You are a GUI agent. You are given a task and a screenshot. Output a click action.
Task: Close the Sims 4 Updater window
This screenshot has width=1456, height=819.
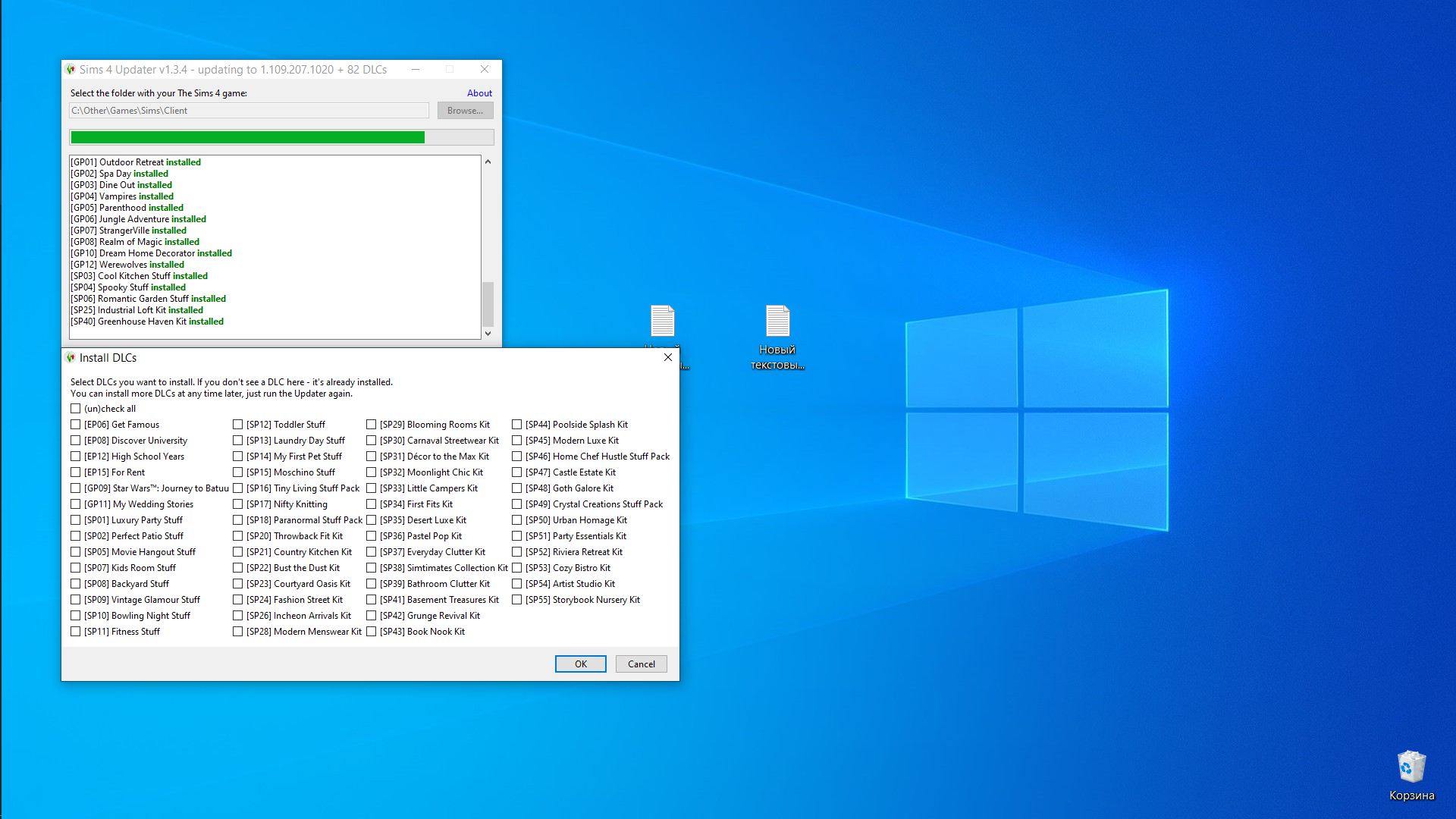485,69
